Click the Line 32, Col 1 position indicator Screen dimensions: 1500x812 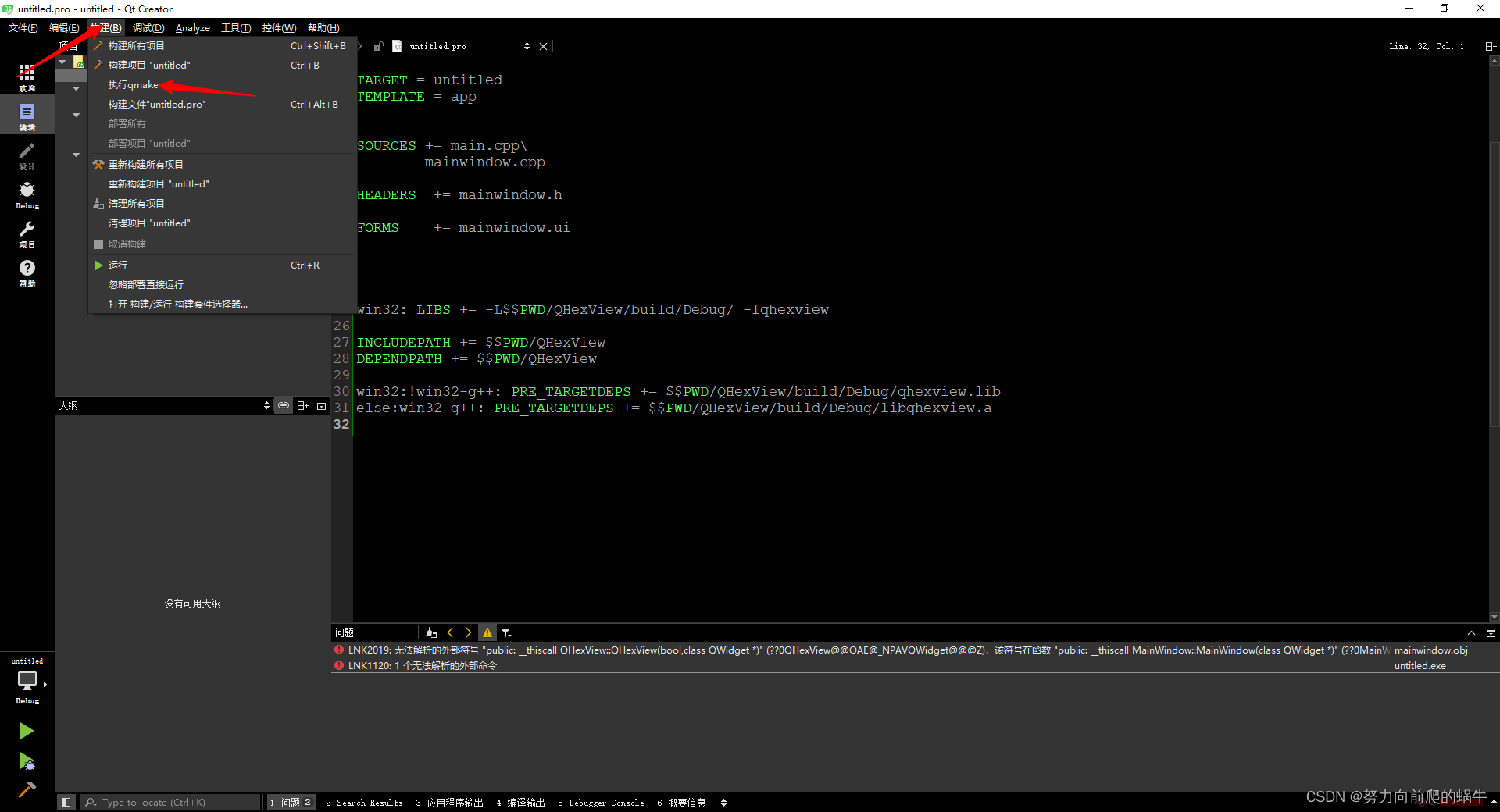coord(1427,46)
